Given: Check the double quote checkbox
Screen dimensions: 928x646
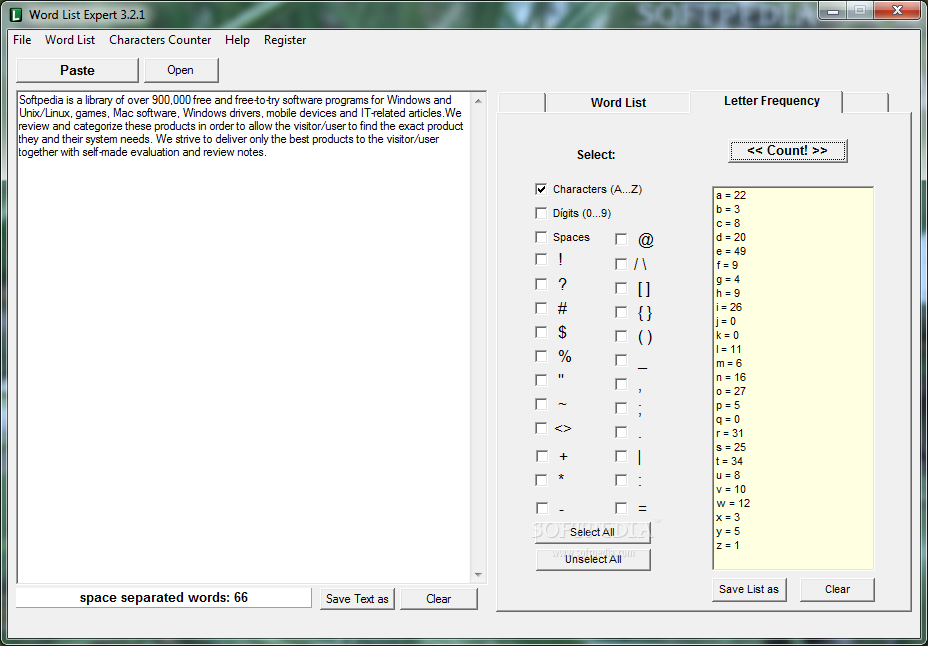Looking at the screenshot, I should point(541,380).
